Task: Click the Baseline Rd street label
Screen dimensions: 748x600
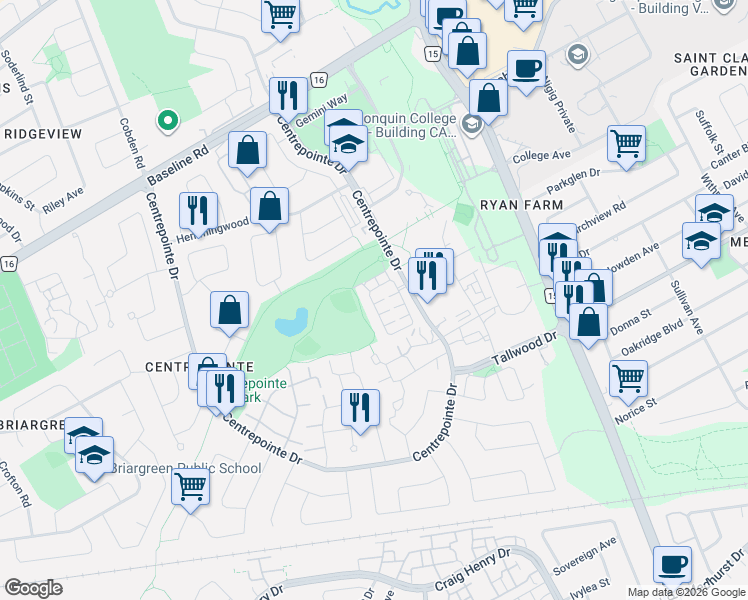Action: click(178, 165)
